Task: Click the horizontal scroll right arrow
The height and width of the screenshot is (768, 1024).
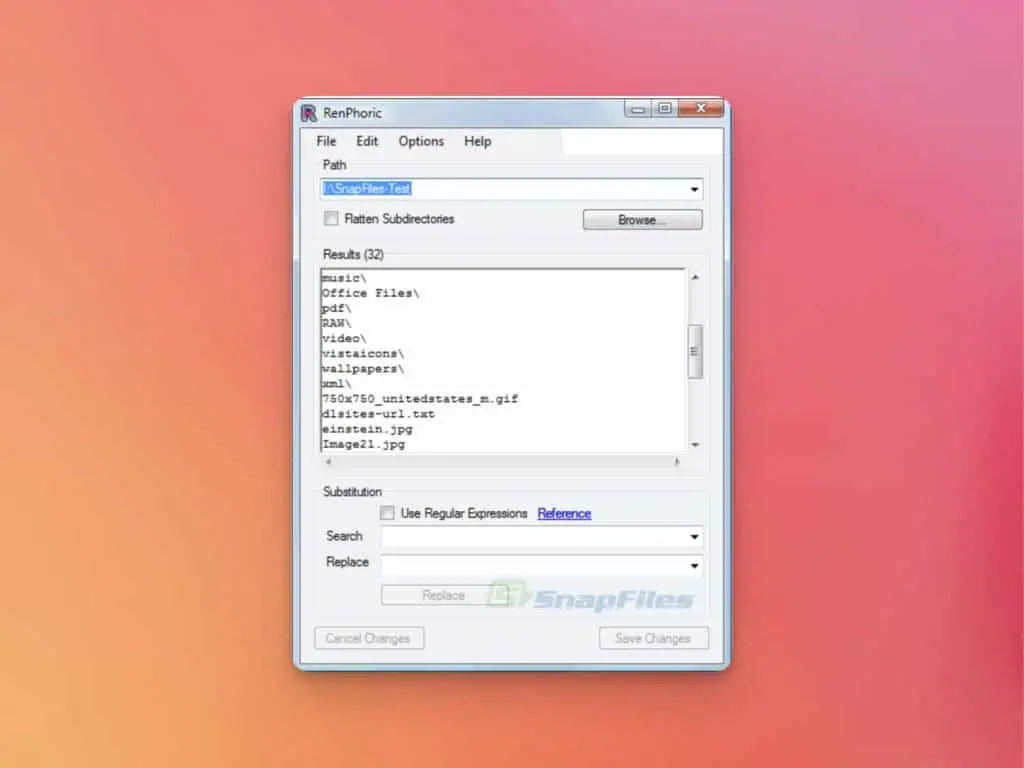Action: pyautogui.click(x=677, y=461)
